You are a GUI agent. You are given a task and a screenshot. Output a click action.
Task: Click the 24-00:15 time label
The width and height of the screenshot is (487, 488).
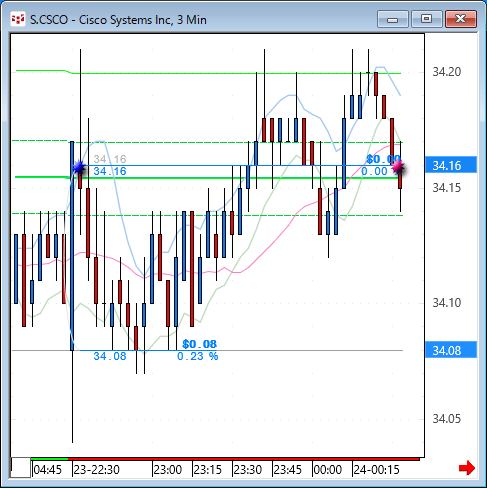(x=376, y=470)
